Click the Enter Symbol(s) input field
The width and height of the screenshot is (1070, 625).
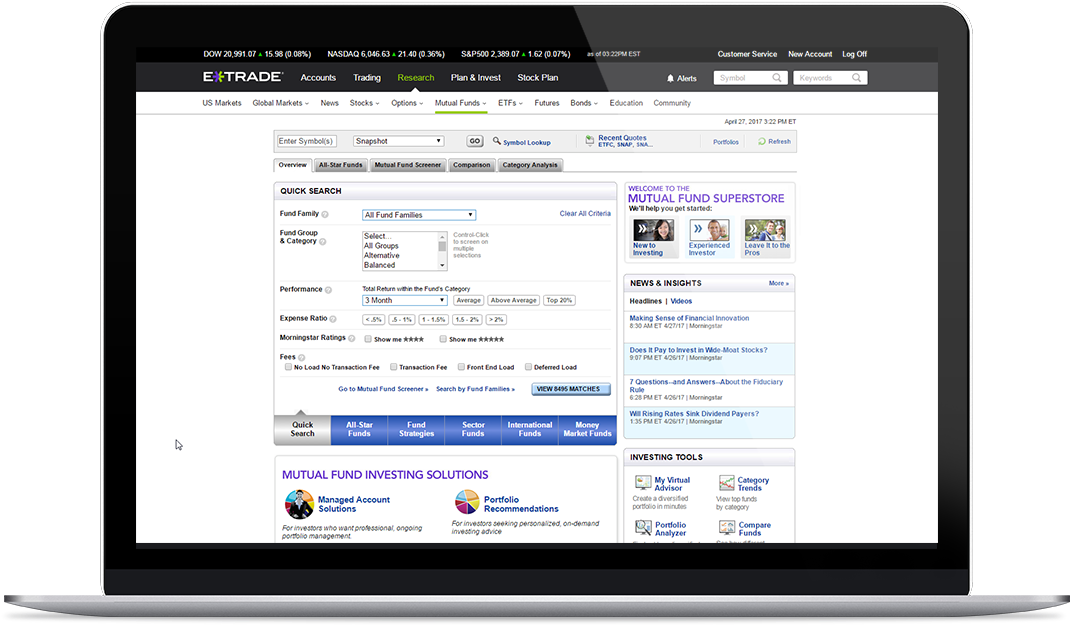tap(307, 142)
